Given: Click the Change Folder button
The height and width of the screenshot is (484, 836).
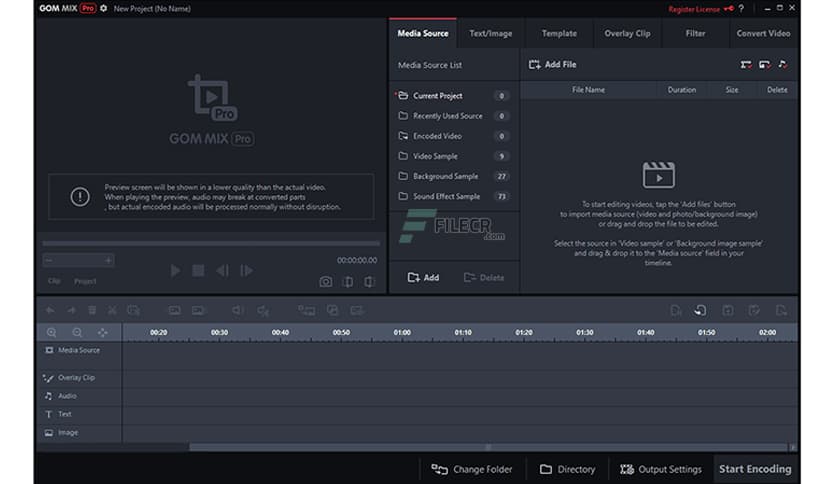Looking at the screenshot, I should pyautogui.click(x=472, y=469).
